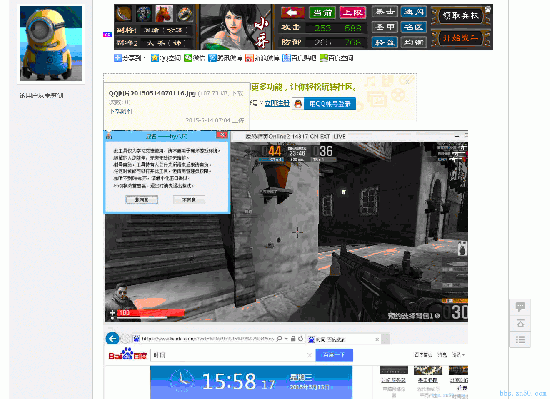Open the sidebar list view icon

coord(520,339)
